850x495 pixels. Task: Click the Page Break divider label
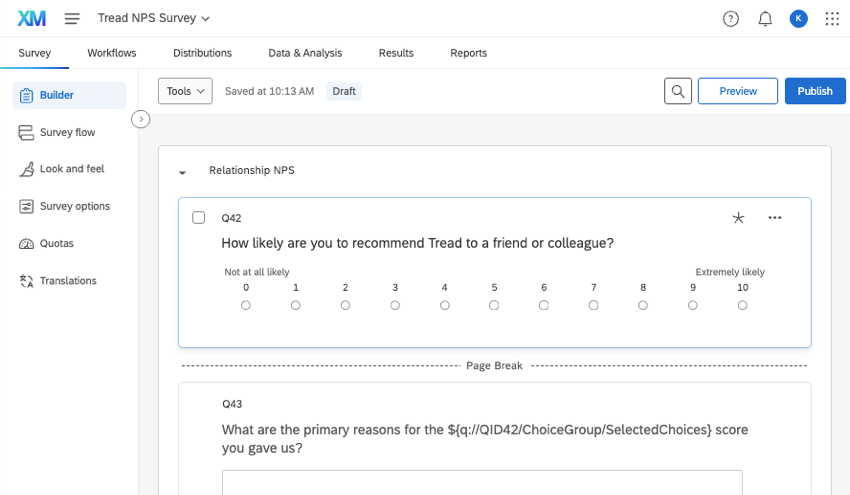click(494, 365)
